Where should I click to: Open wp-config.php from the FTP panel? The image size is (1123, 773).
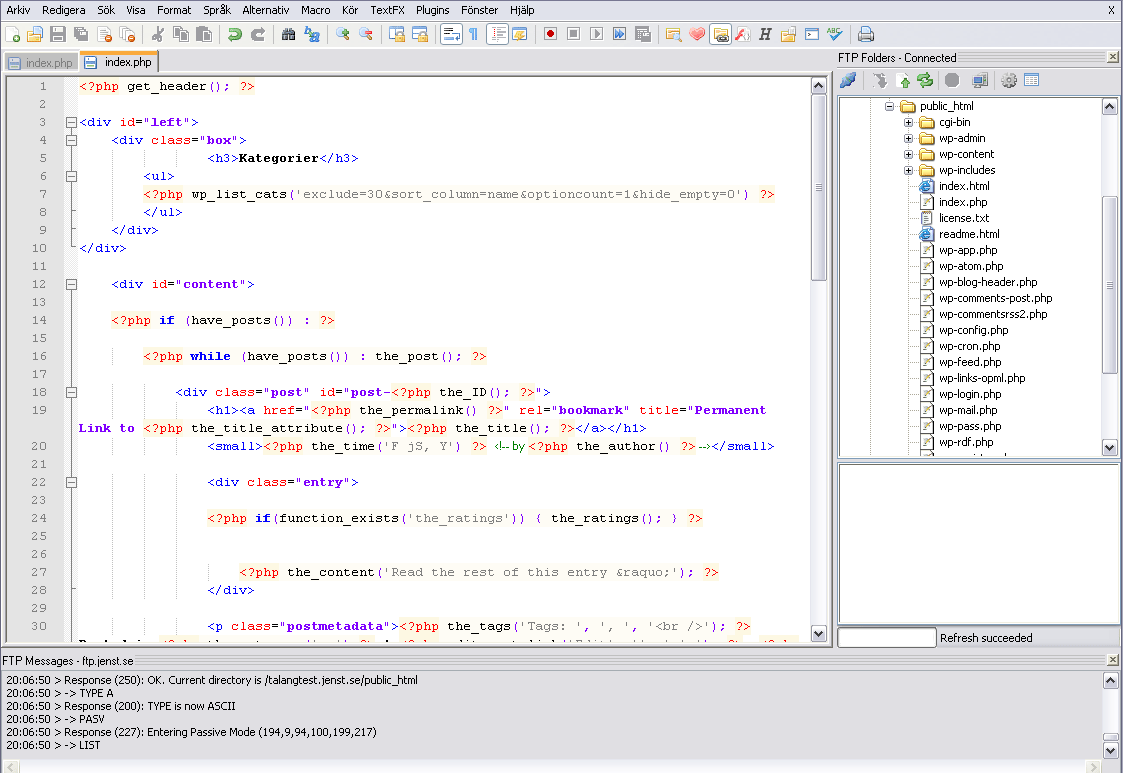(x=973, y=330)
